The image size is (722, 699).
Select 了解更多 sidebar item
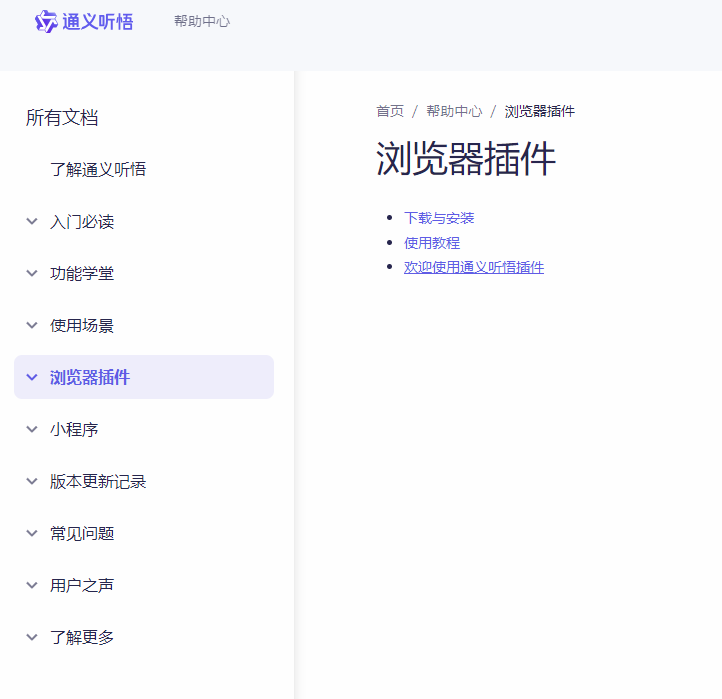82,638
